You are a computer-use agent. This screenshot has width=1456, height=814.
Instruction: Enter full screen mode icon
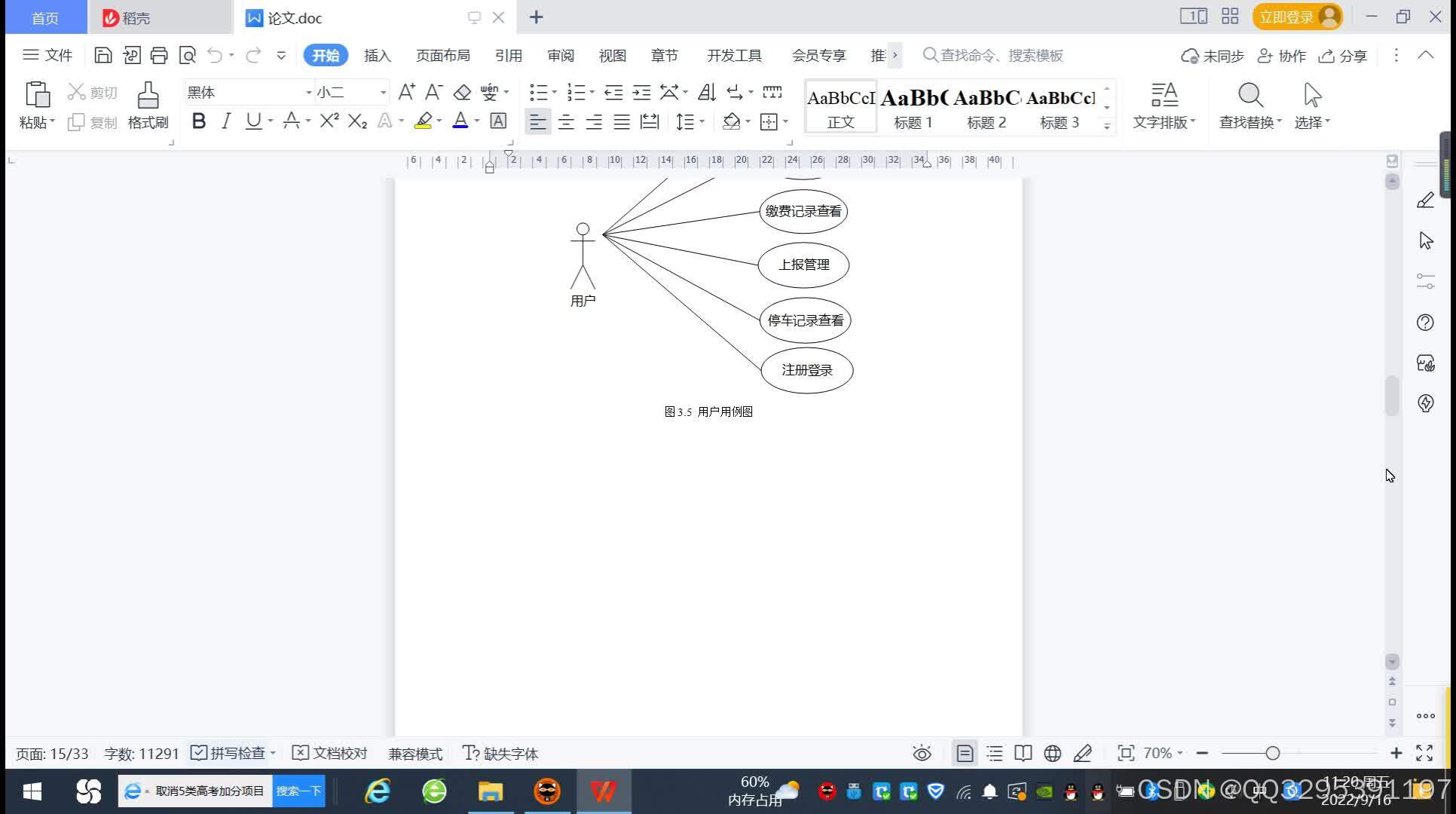[1424, 753]
